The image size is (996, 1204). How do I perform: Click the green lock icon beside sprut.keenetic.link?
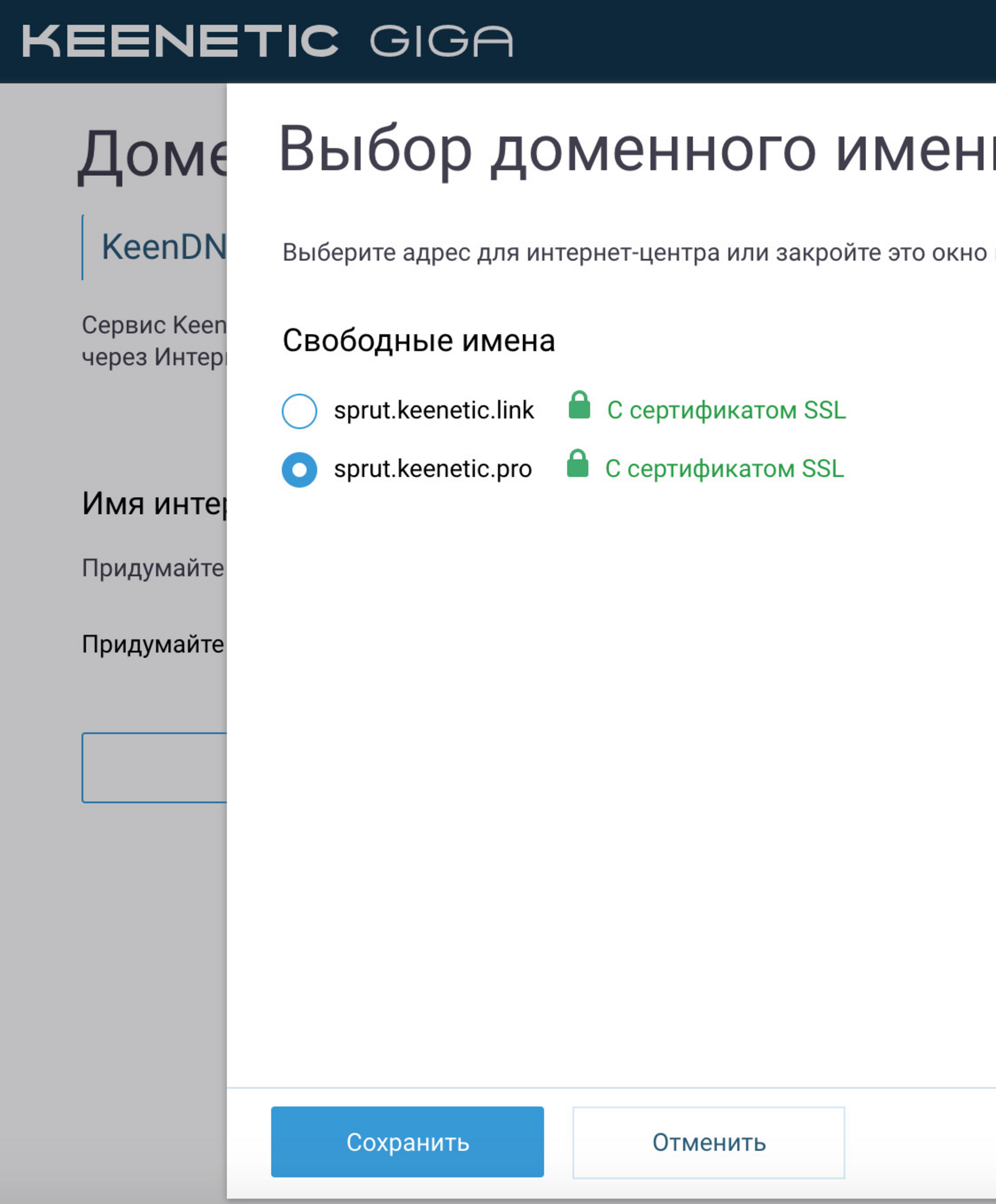(x=579, y=406)
